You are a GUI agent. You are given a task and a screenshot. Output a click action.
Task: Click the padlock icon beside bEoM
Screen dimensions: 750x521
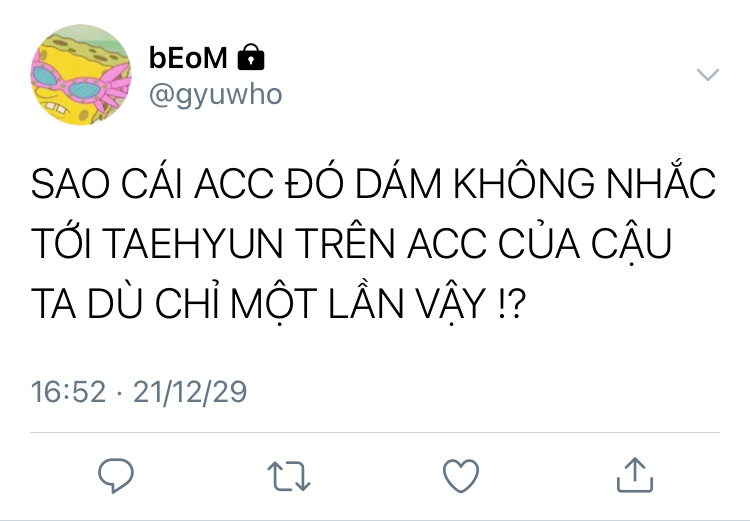pyautogui.click(x=251, y=57)
